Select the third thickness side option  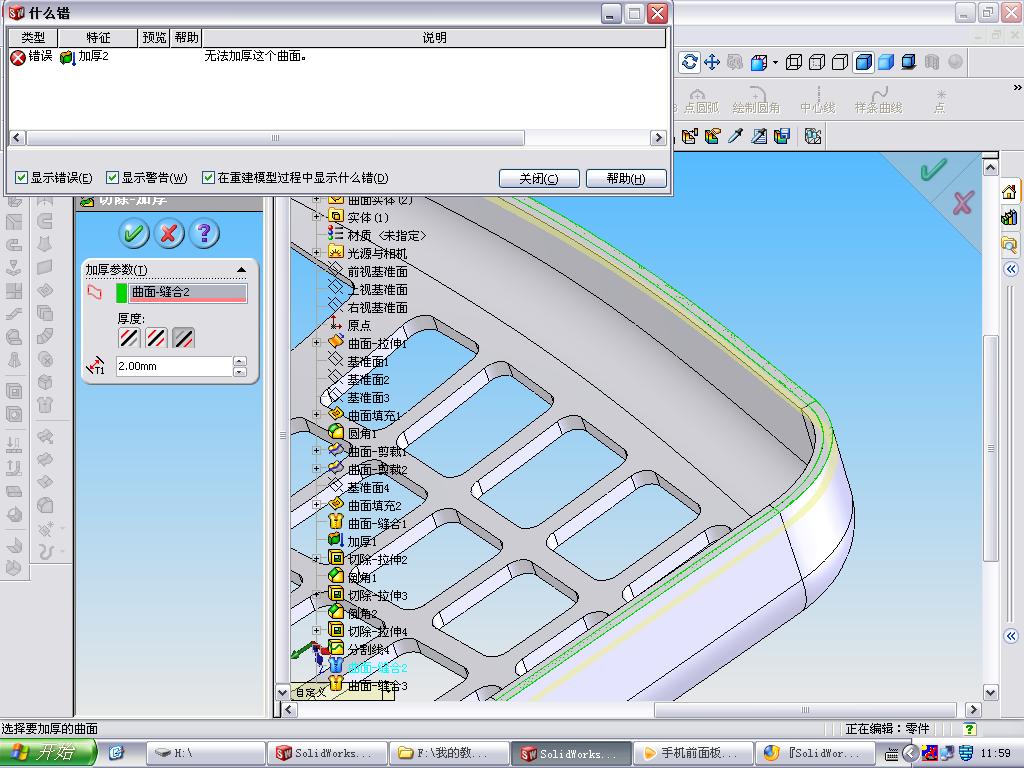(x=184, y=338)
